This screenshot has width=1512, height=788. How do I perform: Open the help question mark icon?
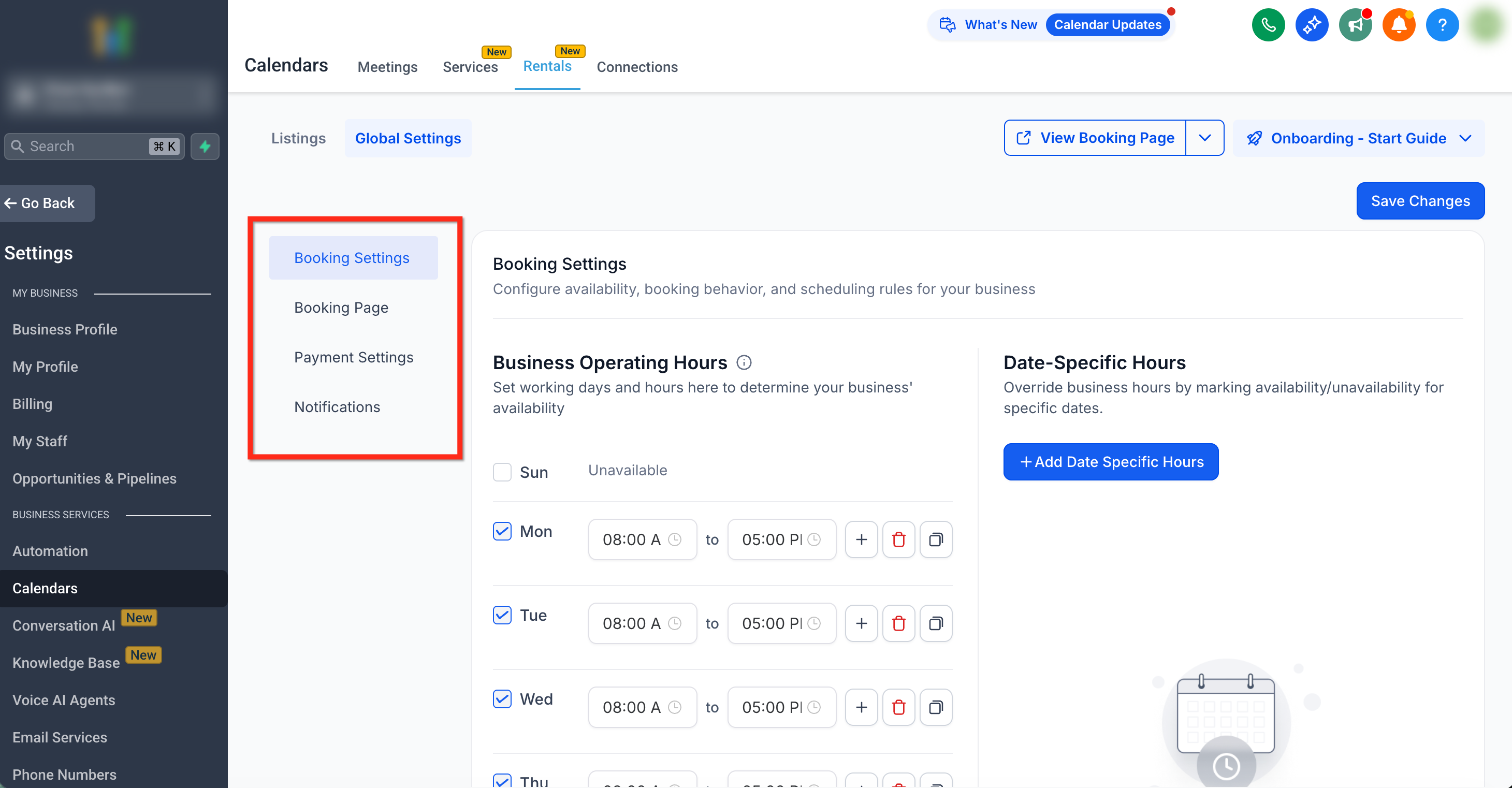tap(1442, 25)
